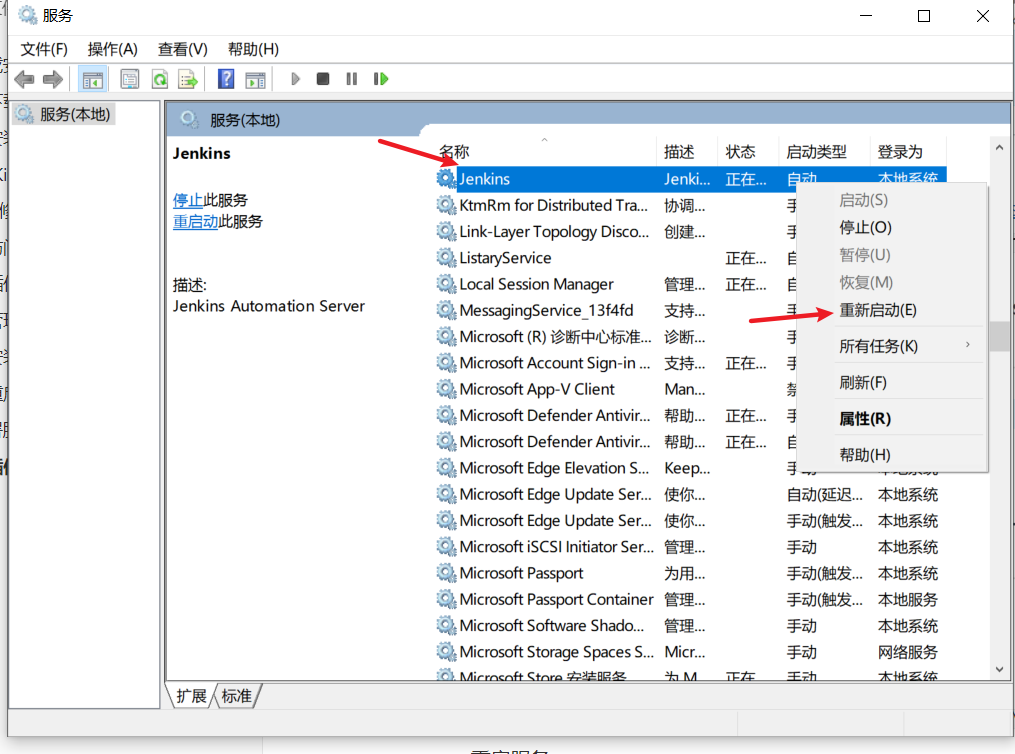Go back with the toolbar back arrow
Image resolution: width=1015 pixels, height=754 pixels.
pyautogui.click(x=25, y=80)
